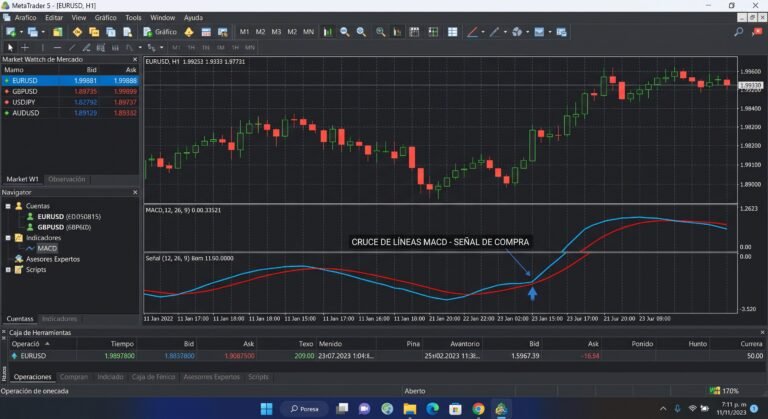Switch to the Compran tab in toolbox
This screenshot has width=768, height=419.
74,377
